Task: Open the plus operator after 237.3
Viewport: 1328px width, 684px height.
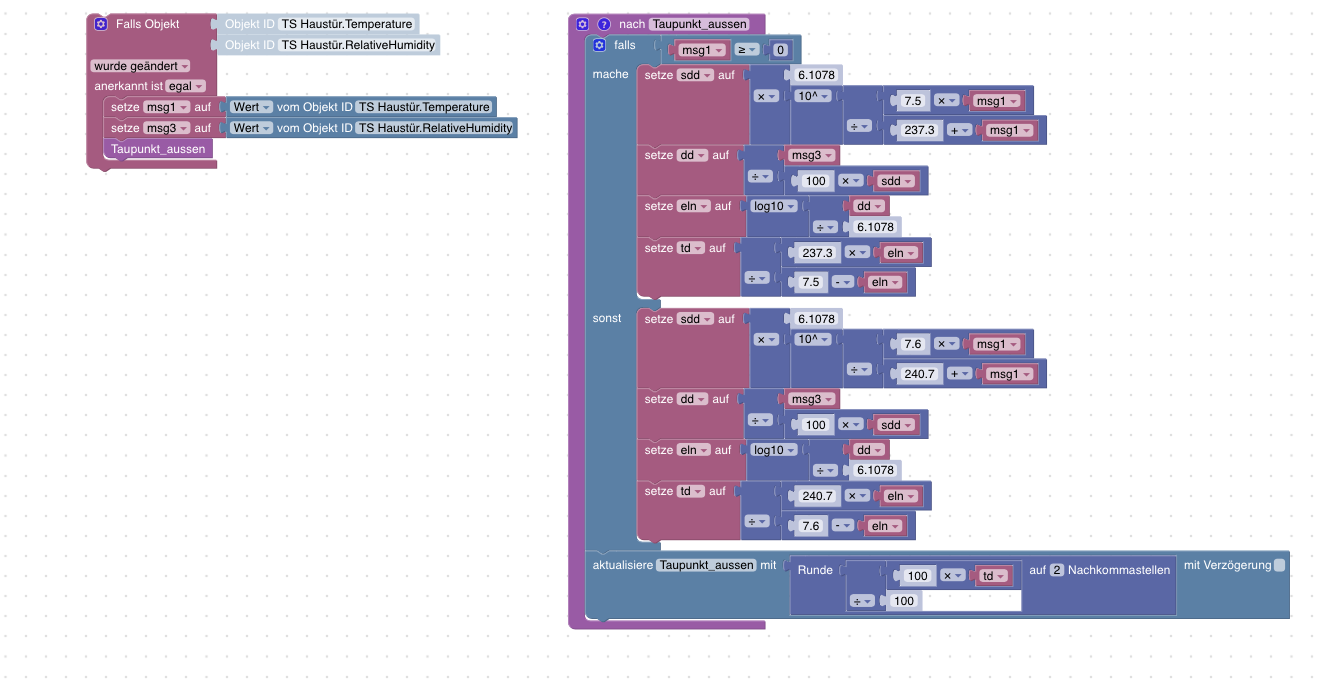Action: 960,130
